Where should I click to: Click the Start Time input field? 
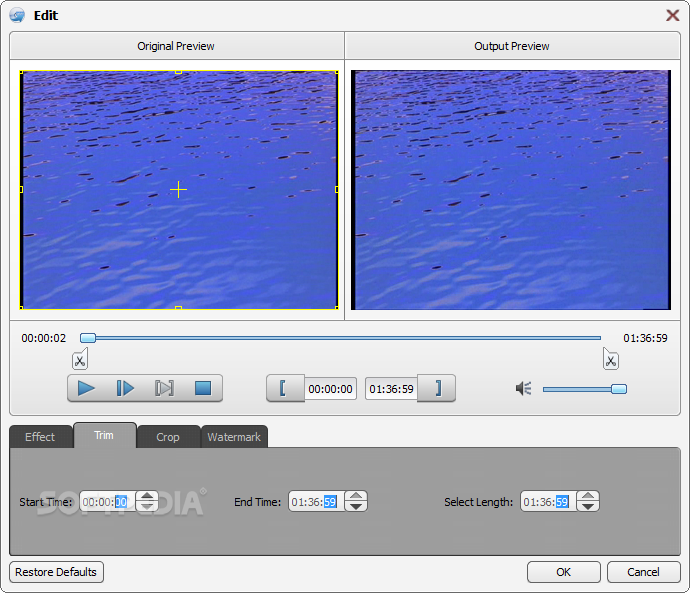(108, 501)
